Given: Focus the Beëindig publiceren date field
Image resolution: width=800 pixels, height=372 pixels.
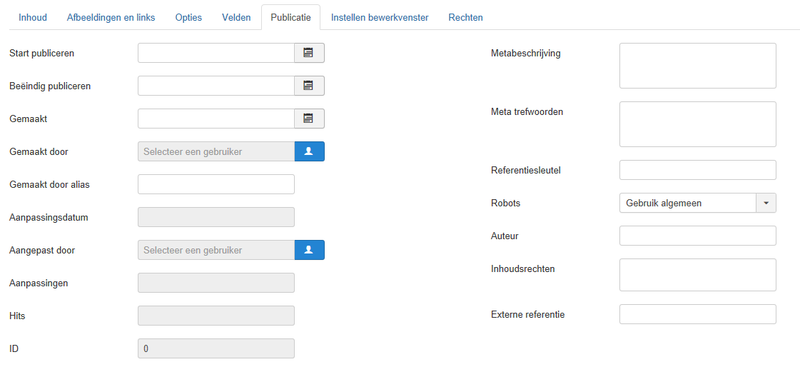Looking at the screenshot, I should tap(216, 86).
